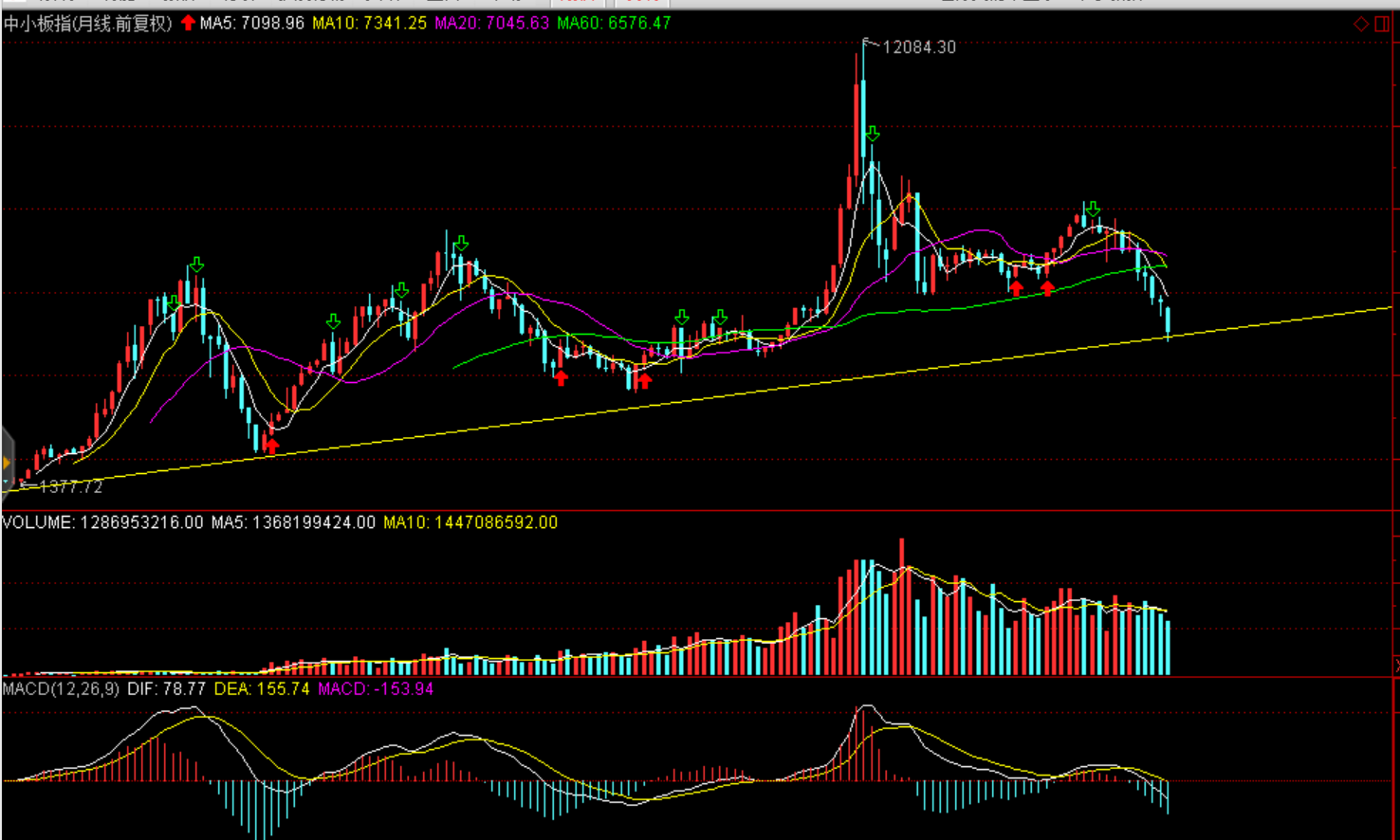Image resolution: width=1400 pixels, height=840 pixels.
Task: Click the red up-arrow beside the chart title
Action: (188, 23)
